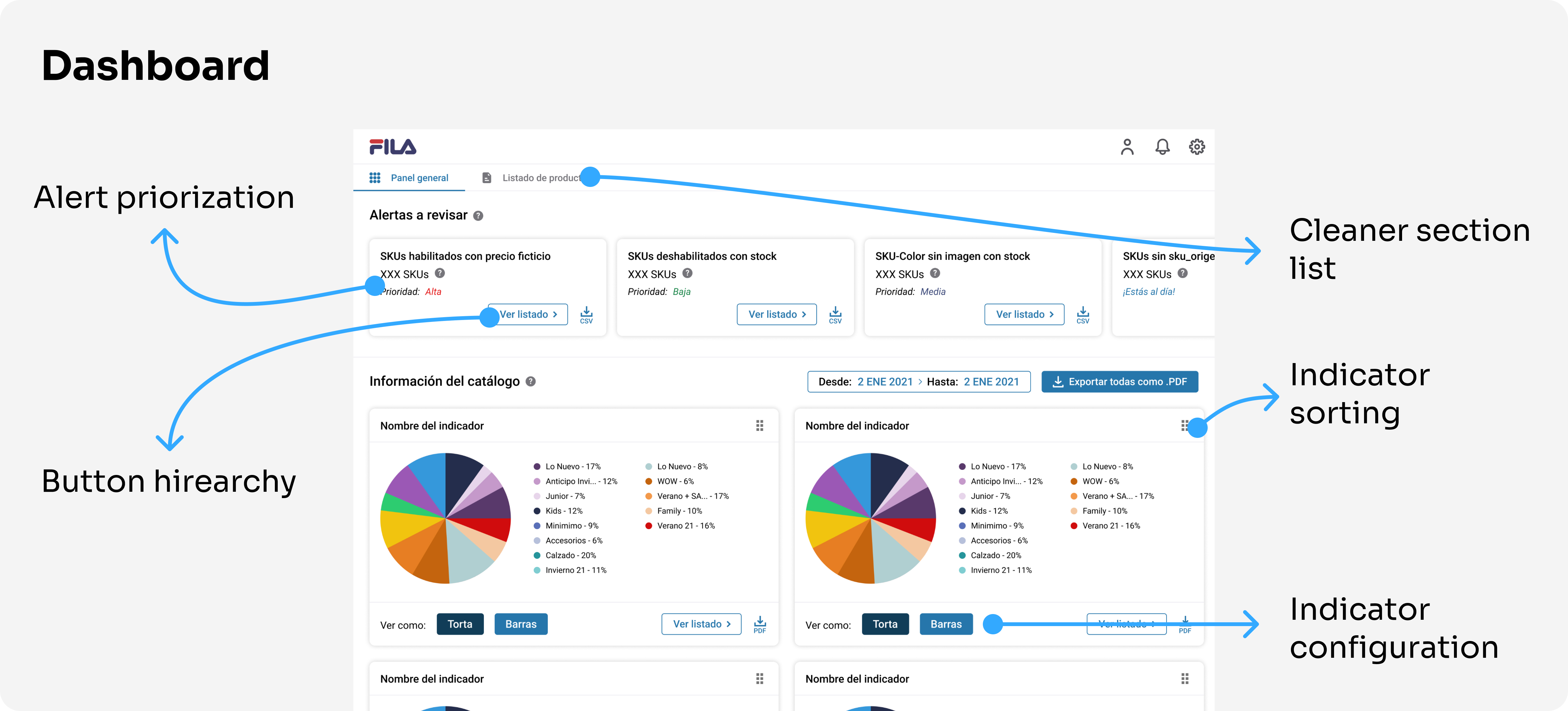Click the Calzado - 20% legend swatch
Screen dimensions: 1568x711
click(x=537, y=556)
